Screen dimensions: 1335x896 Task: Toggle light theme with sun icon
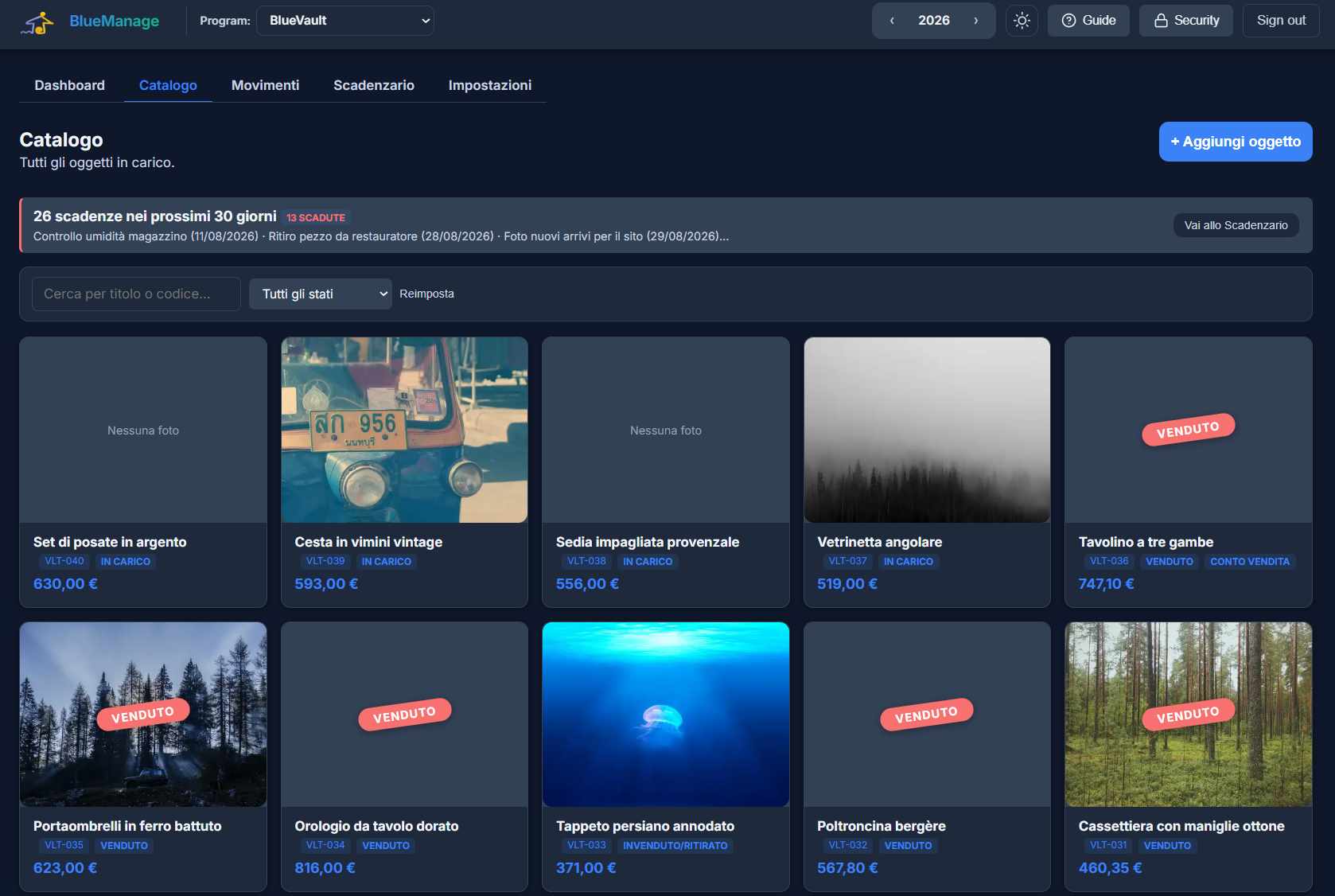(x=1022, y=21)
